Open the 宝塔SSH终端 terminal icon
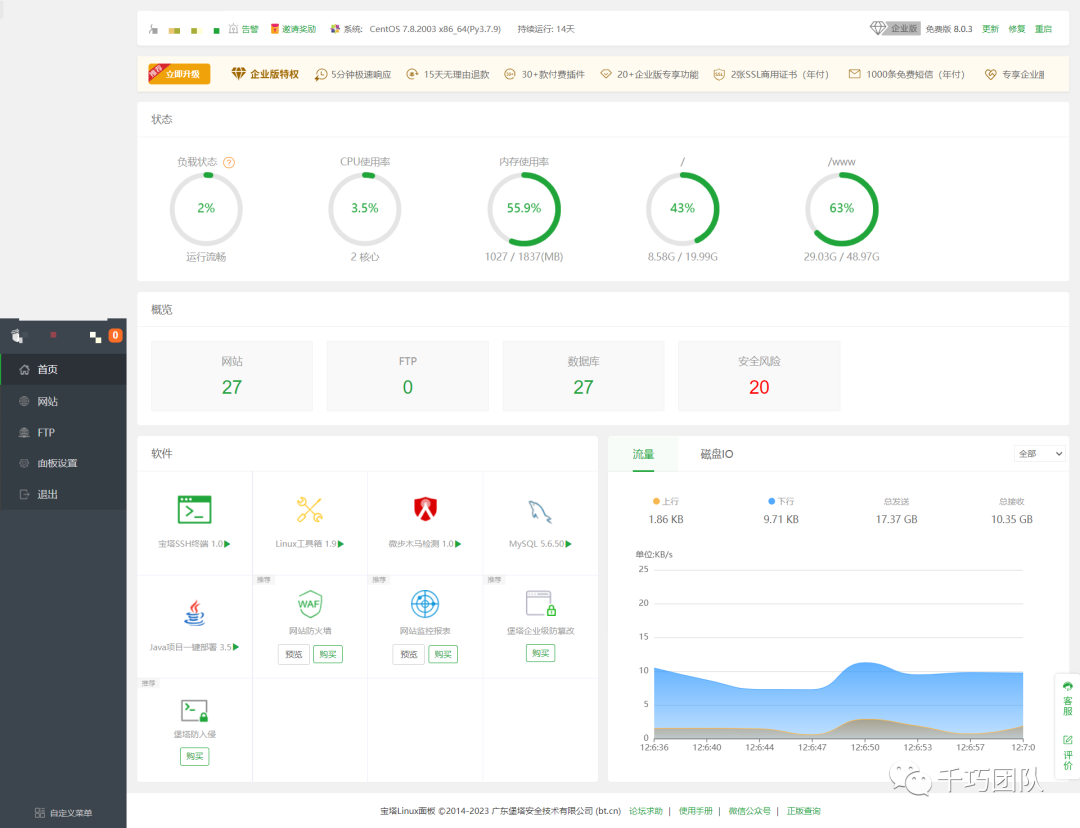This screenshot has width=1080, height=828. tap(194, 510)
